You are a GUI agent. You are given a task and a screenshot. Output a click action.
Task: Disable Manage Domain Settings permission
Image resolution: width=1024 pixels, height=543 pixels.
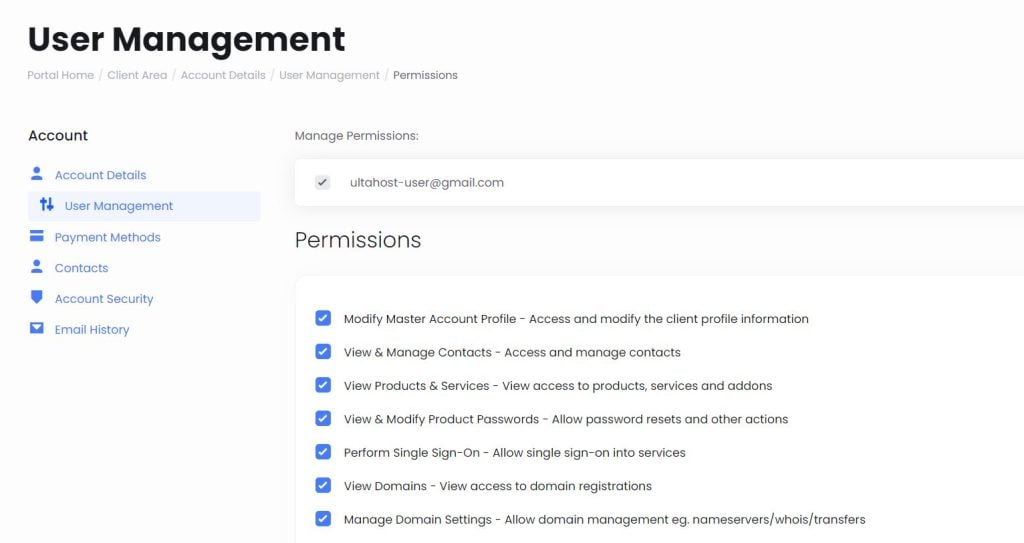[323, 519]
